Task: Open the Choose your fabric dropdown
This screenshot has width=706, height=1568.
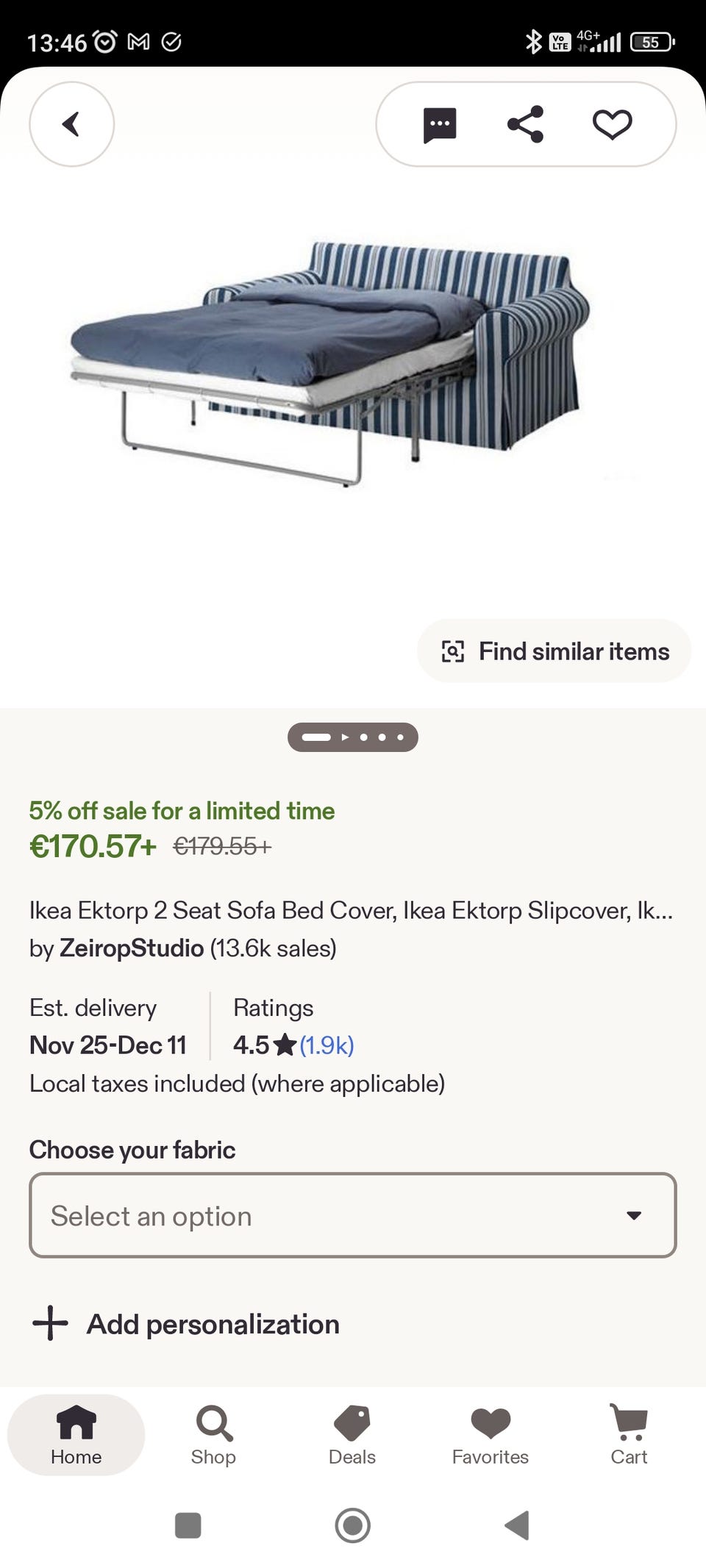Action: click(353, 1215)
